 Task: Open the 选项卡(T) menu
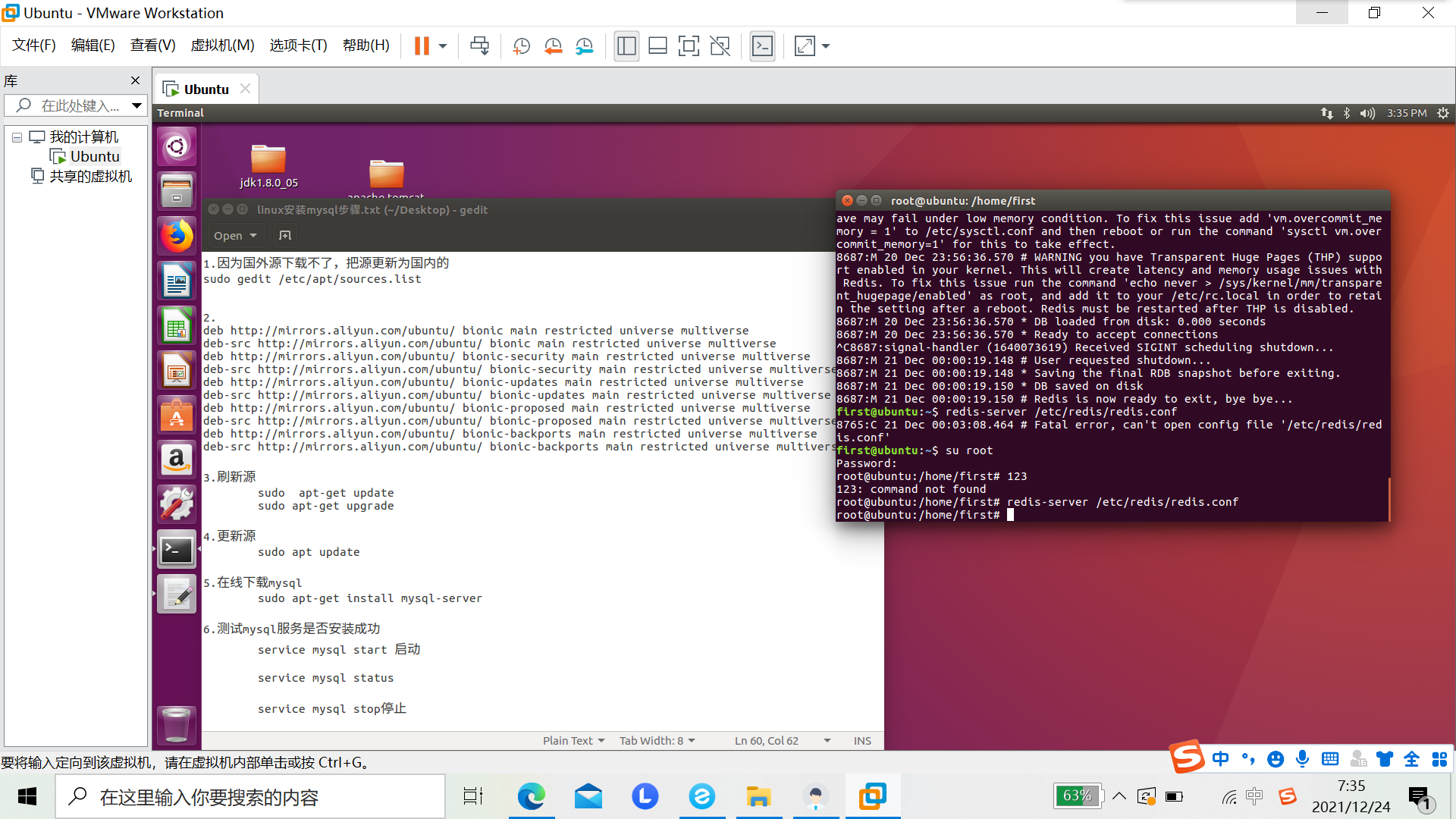(298, 45)
